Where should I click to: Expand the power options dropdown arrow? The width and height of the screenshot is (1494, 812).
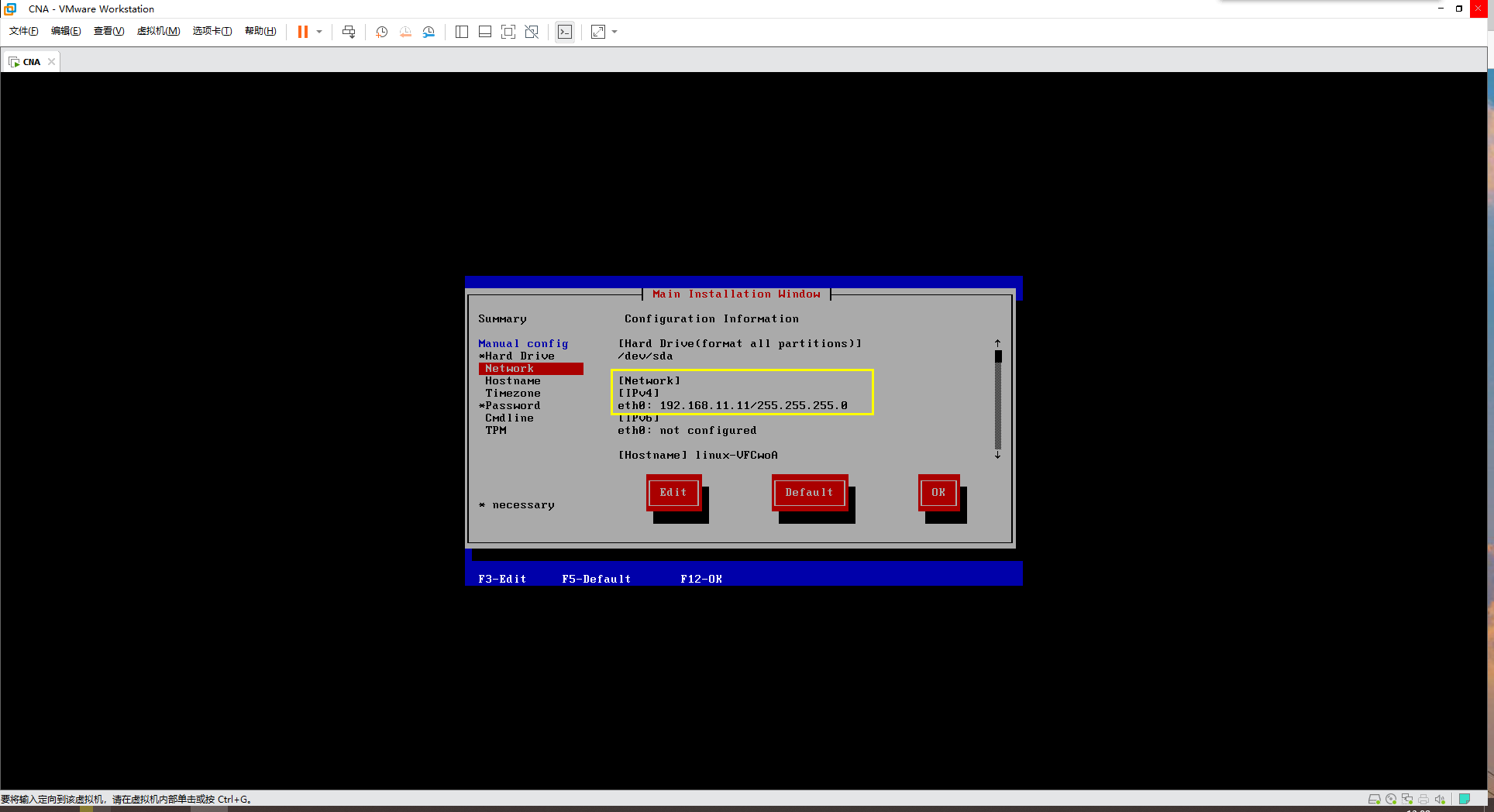coord(319,32)
